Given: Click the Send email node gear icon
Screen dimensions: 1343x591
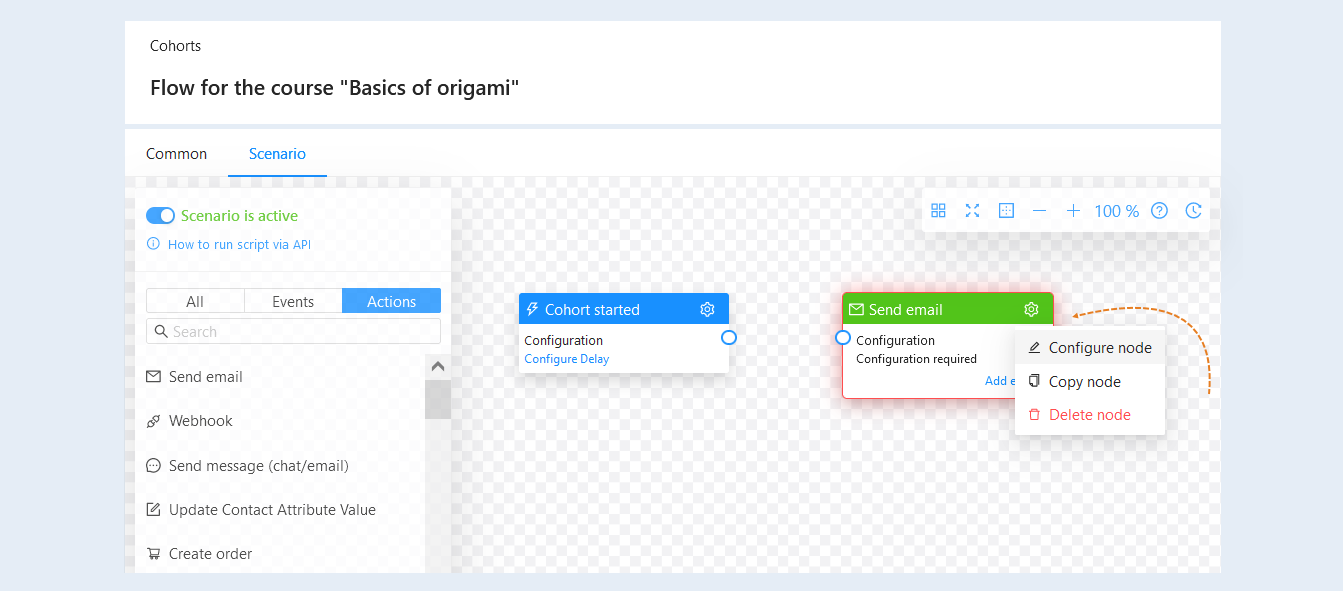Looking at the screenshot, I should point(1032,309).
